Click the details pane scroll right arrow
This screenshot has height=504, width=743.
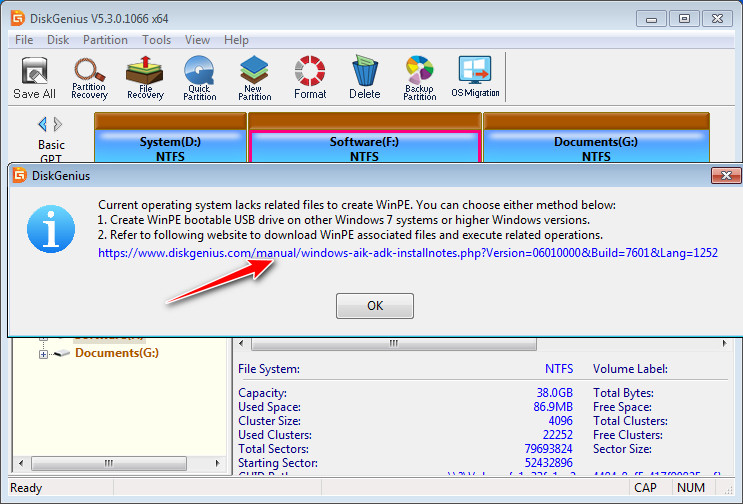724,343
